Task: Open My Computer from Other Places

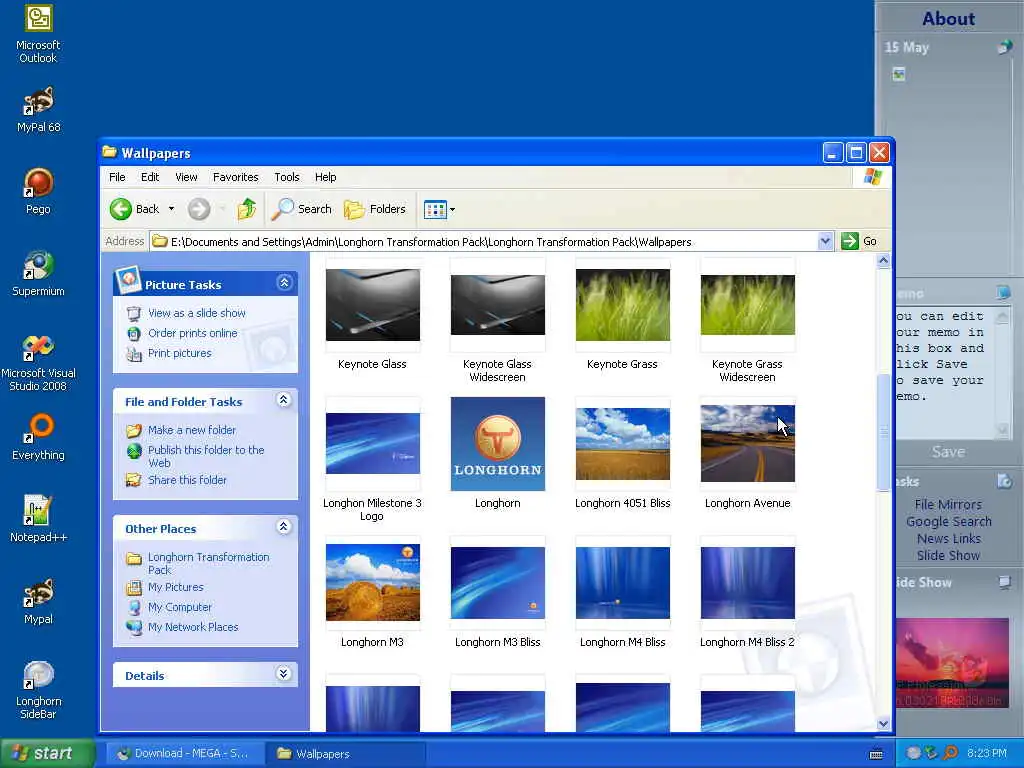Action: point(180,607)
